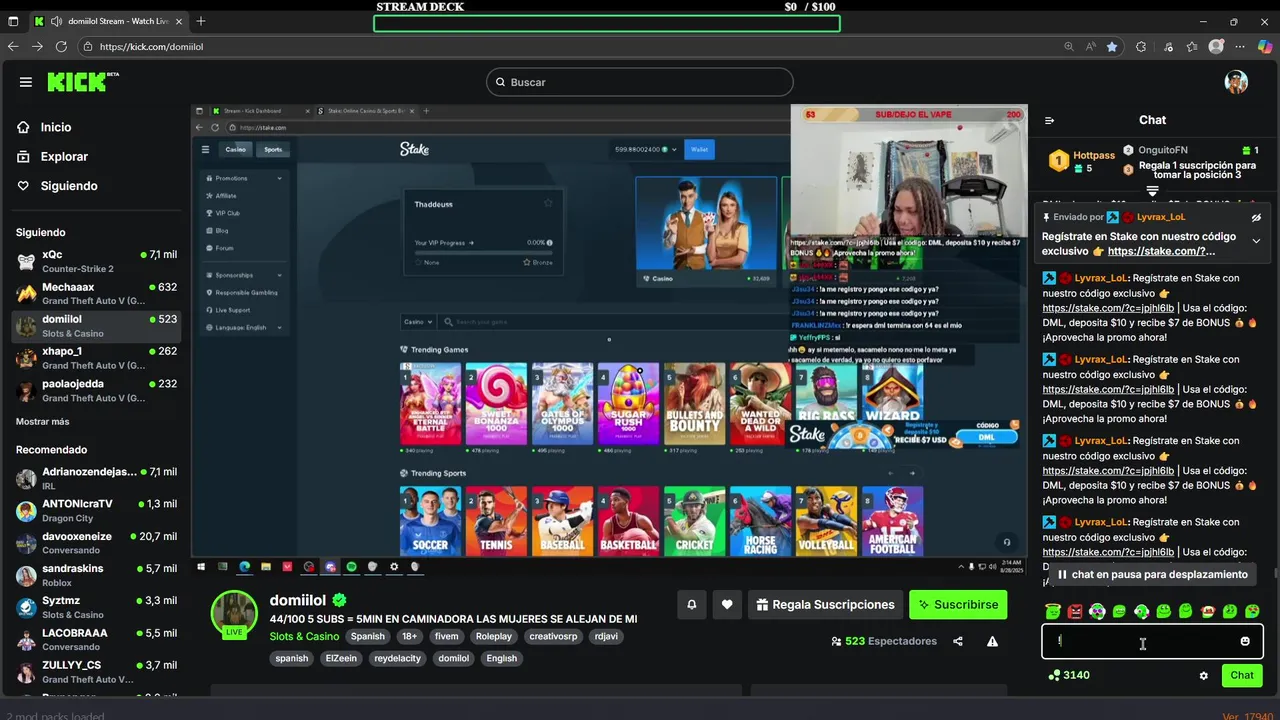Image resolution: width=1280 pixels, height=720 pixels.
Task: Open paolaojedda channel in followed list
Action: [x=96, y=390]
